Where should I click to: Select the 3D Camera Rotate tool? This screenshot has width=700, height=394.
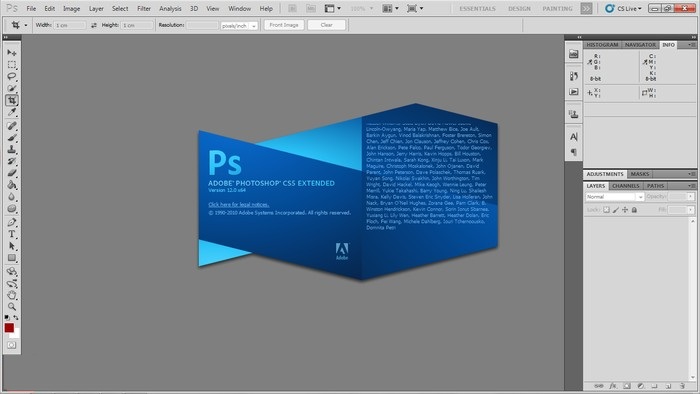pyautogui.click(x=12, y=283)
